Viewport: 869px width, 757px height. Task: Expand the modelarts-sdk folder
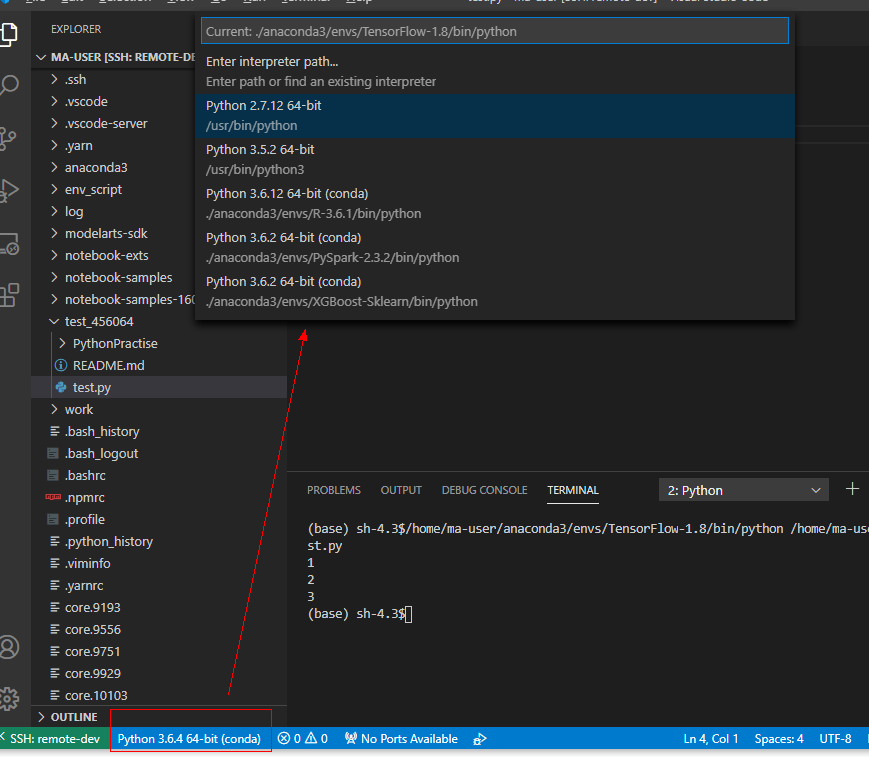114,233
